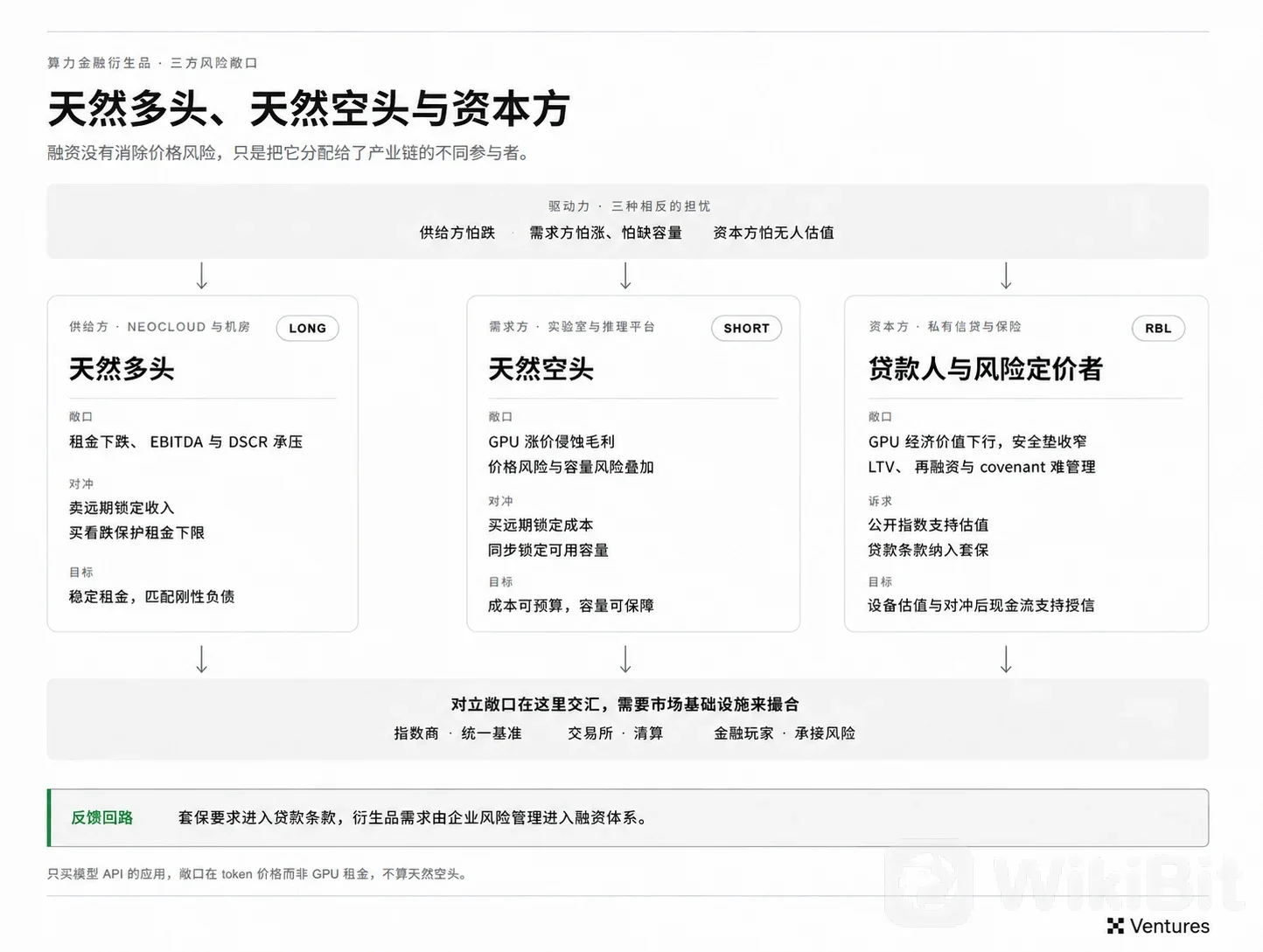1263x952 pixels.
Task: Click the card title 贷款人与风险定价者
Action: point(985,369)
